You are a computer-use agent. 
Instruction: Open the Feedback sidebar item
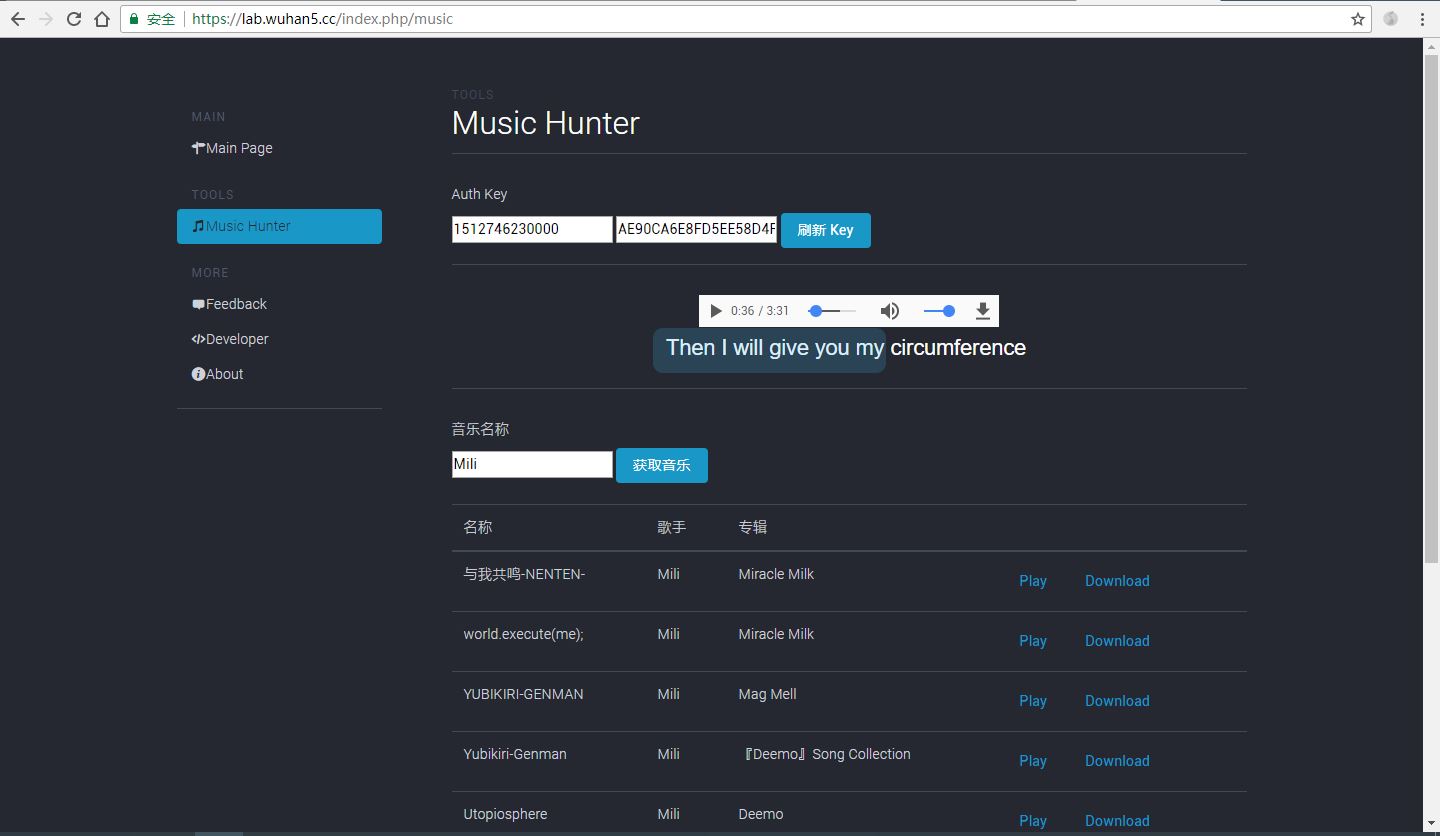point(236,304)
